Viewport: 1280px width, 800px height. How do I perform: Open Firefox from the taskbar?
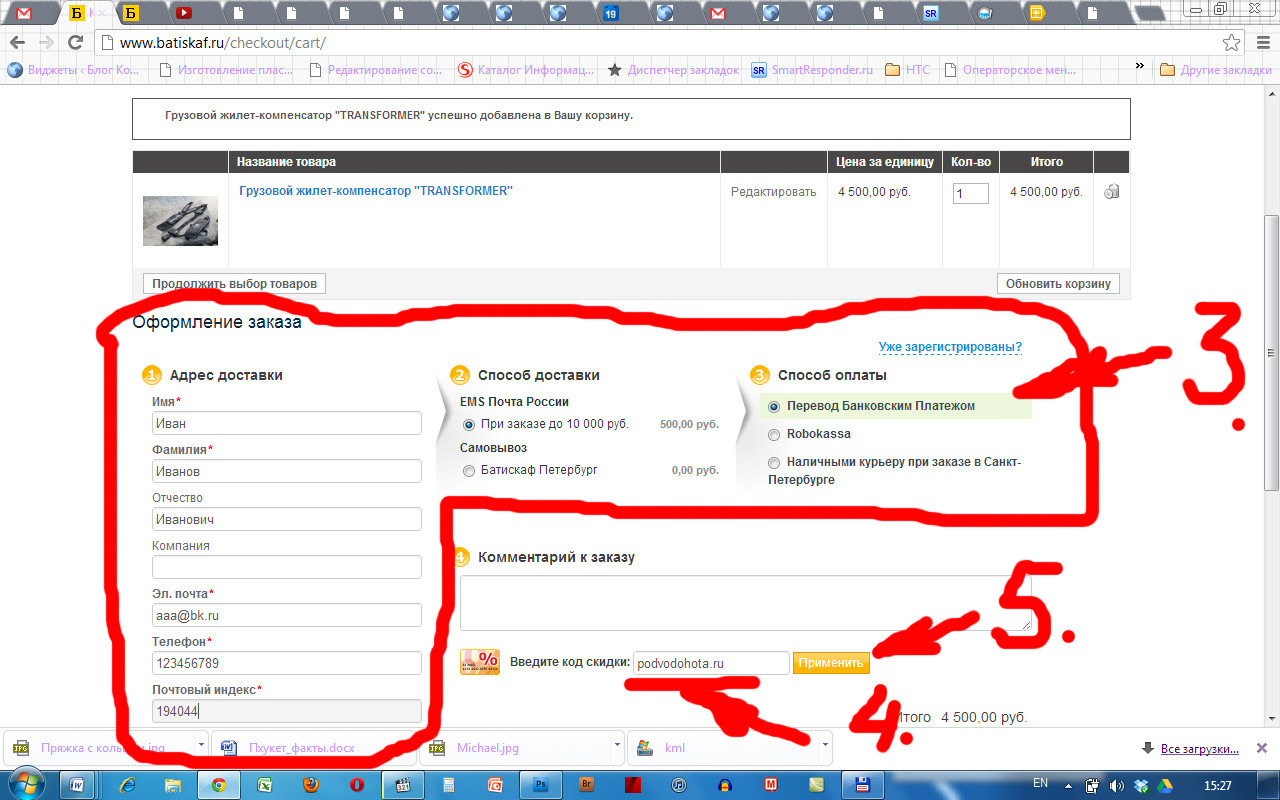point(310,784)
